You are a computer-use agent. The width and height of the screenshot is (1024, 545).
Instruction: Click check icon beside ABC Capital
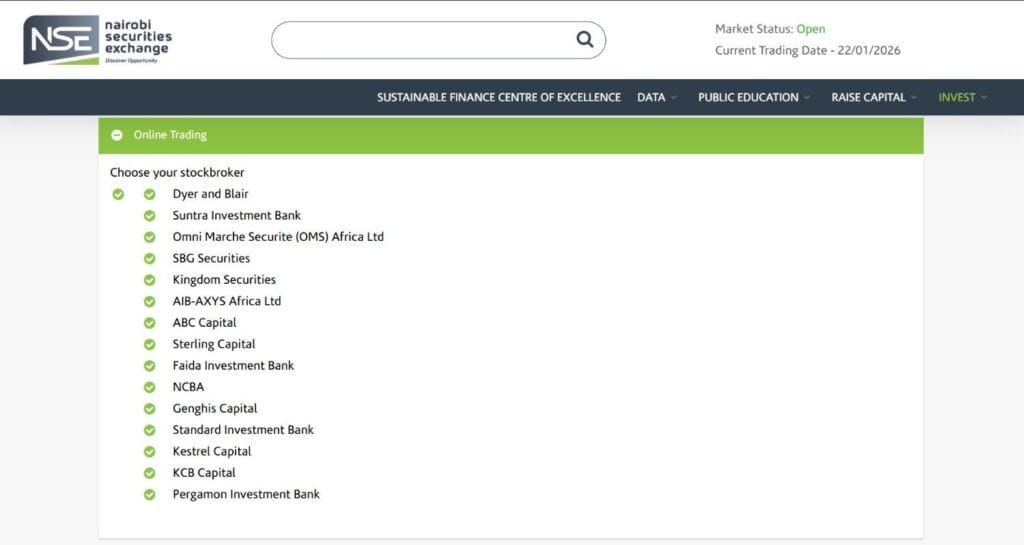150,323
